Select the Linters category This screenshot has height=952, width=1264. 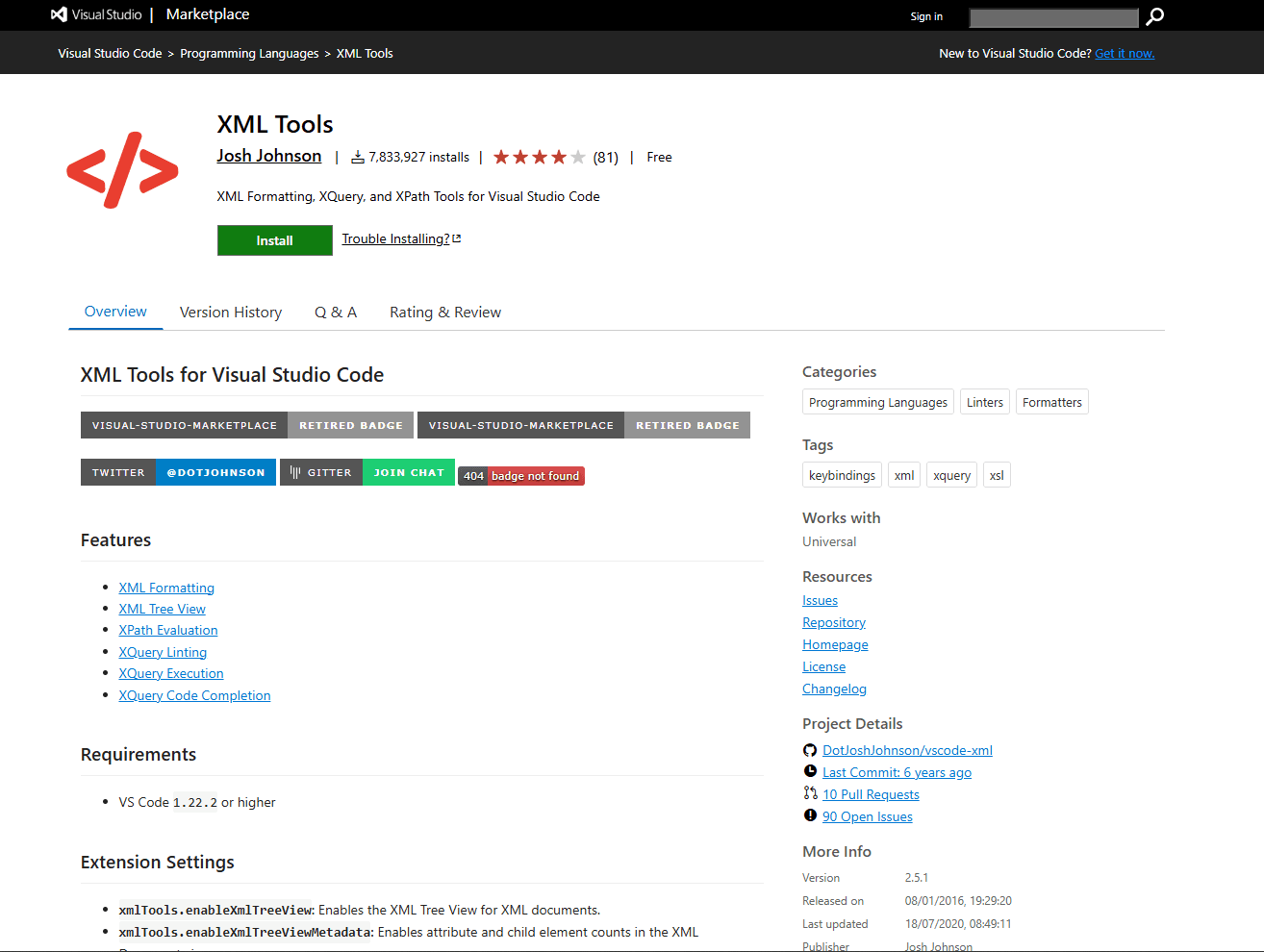[x=985, y=402]
